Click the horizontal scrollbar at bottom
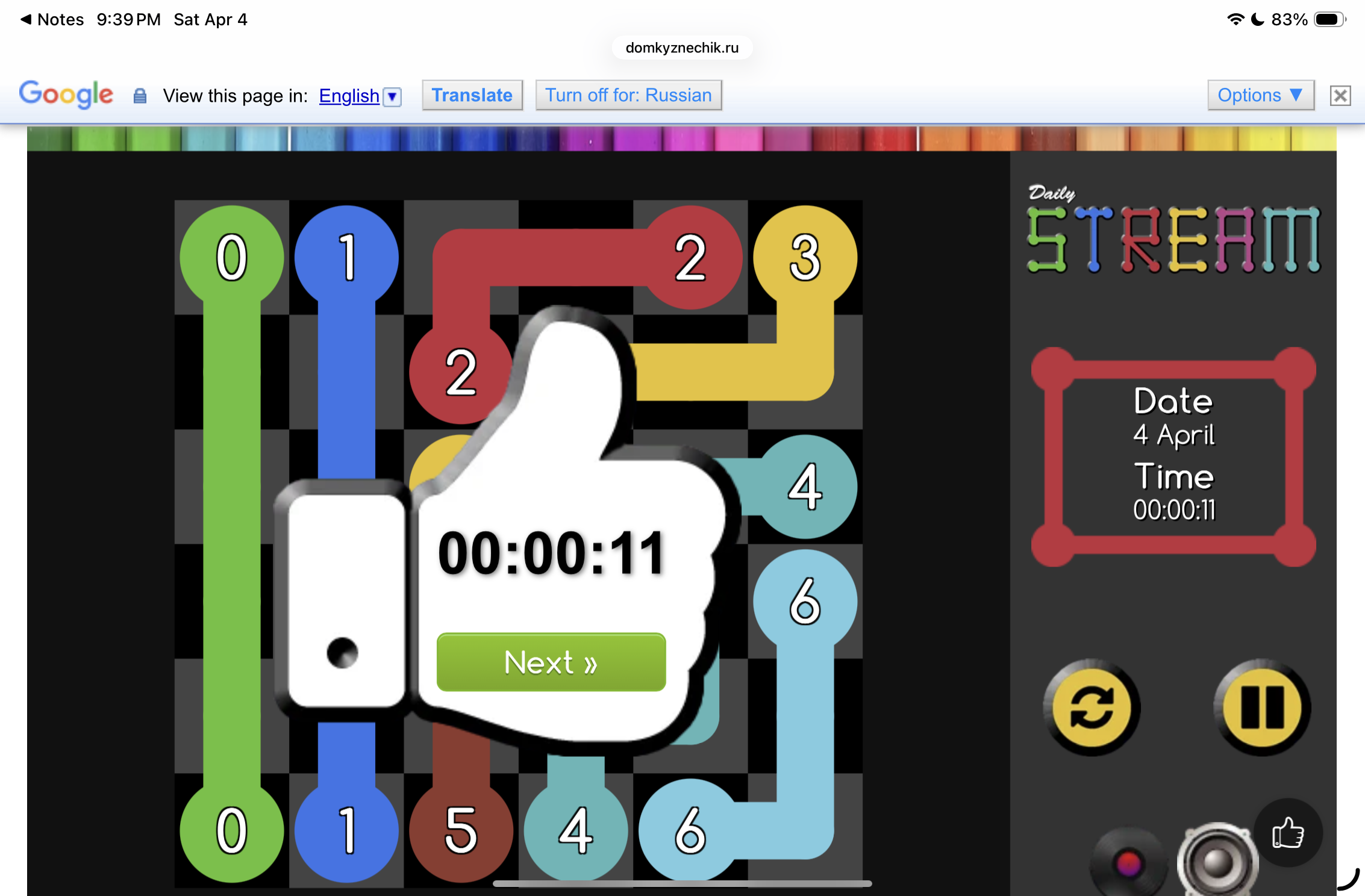Screen dimensions: 1365x896 tap(682, 883)
